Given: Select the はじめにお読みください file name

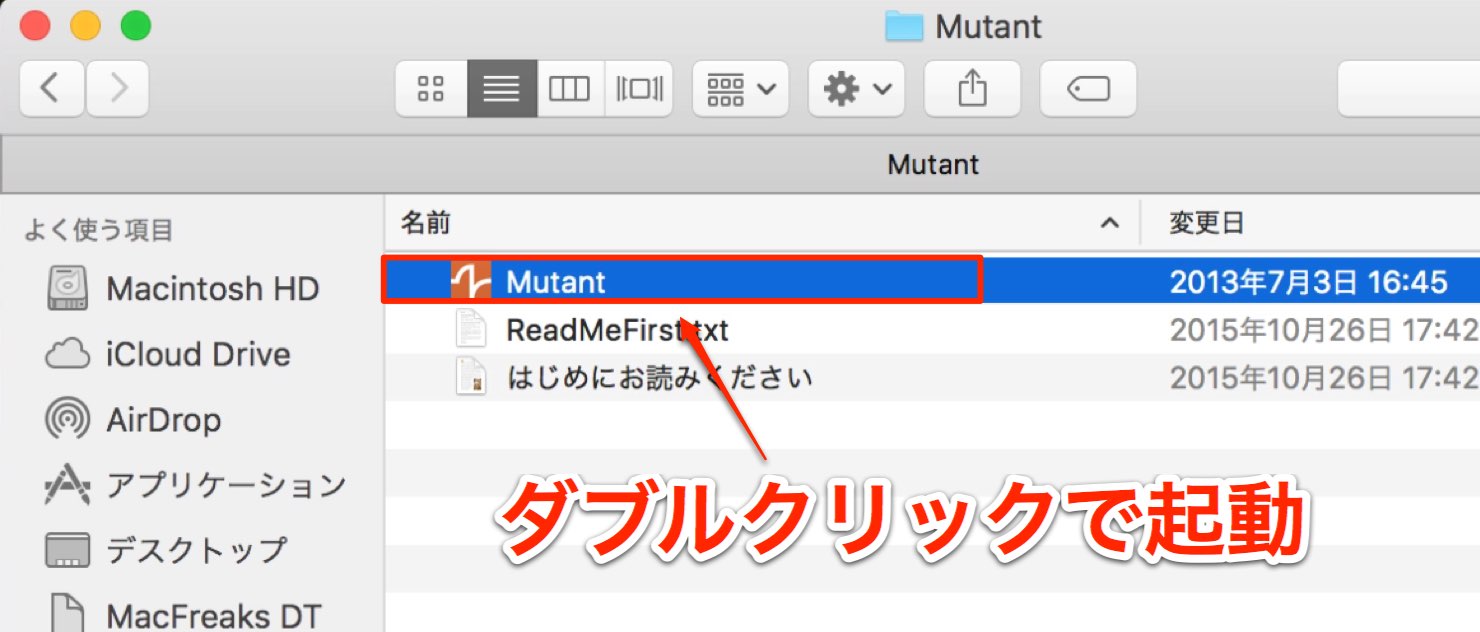Looking at the screenshot, I should [x=659, y=377].
